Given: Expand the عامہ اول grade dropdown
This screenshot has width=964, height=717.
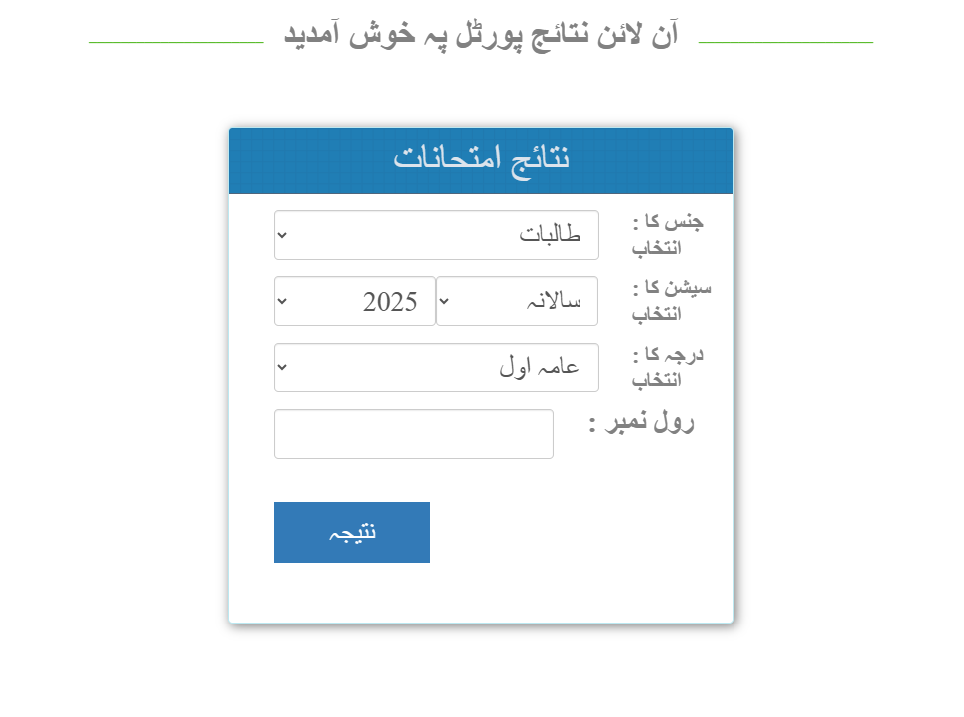Looking at the screenshot, I should [436, 368].
